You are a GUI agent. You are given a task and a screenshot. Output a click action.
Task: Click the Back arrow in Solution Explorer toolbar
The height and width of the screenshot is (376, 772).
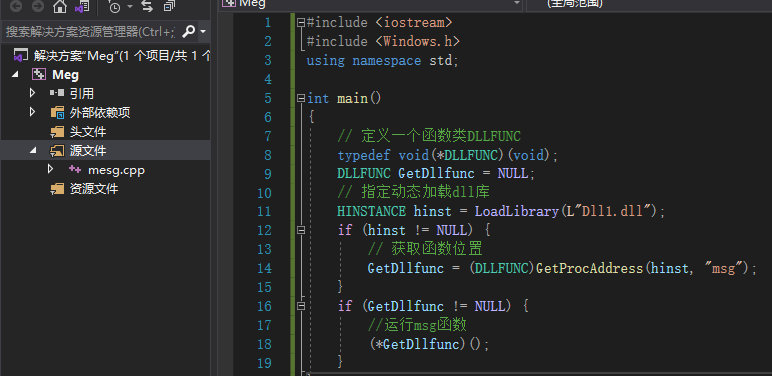click(16, 6)
